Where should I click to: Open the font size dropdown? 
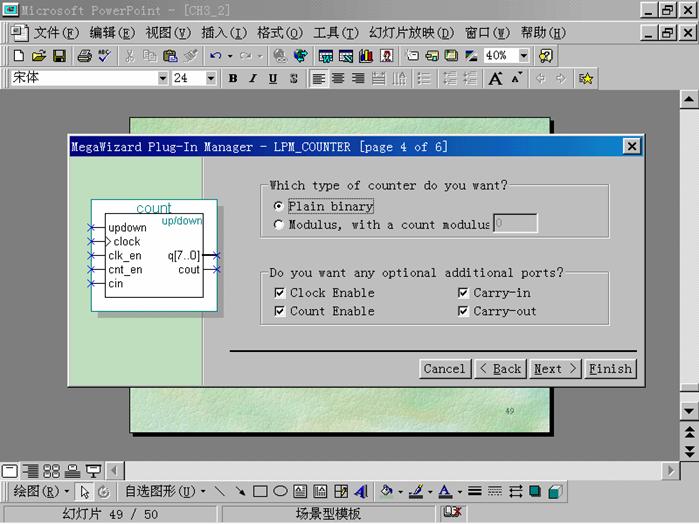(211, 78)
